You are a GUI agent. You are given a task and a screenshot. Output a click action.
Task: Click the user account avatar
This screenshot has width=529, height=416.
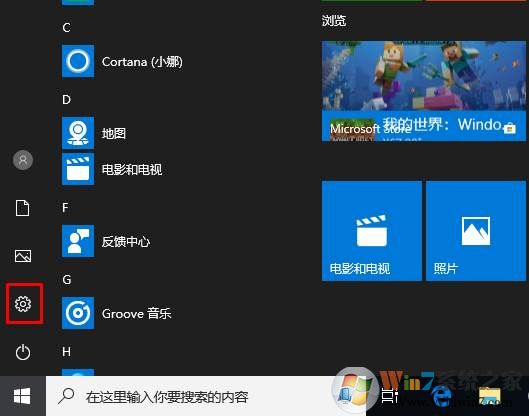(x=23, y=160)
